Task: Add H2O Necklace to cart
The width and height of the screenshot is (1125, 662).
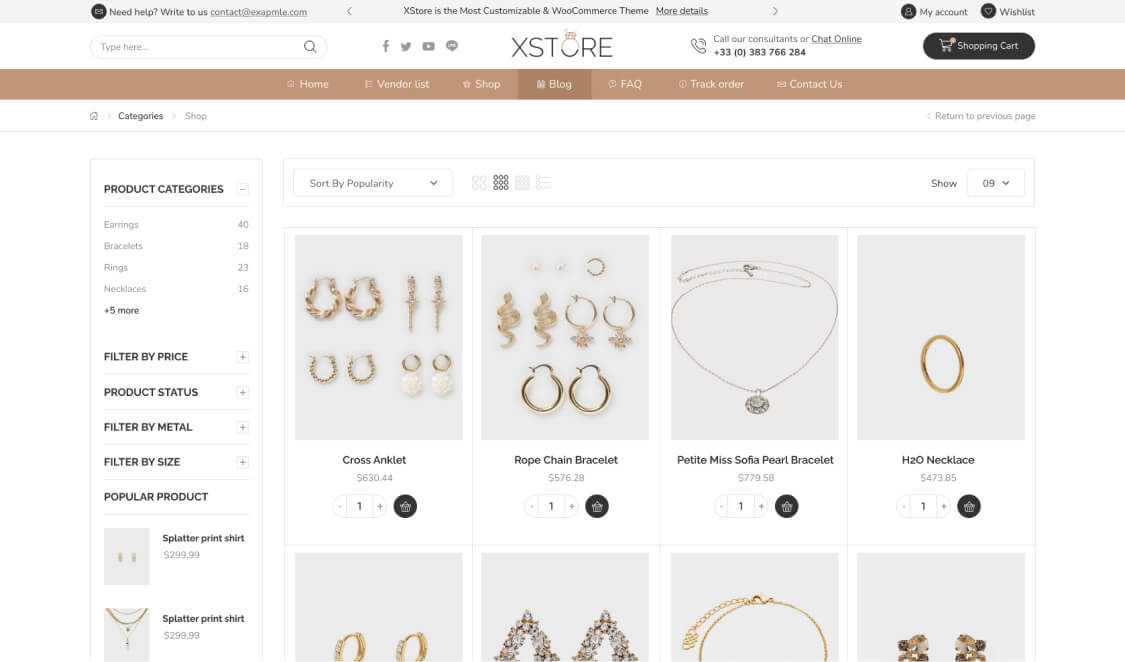Action: (968, 506)
